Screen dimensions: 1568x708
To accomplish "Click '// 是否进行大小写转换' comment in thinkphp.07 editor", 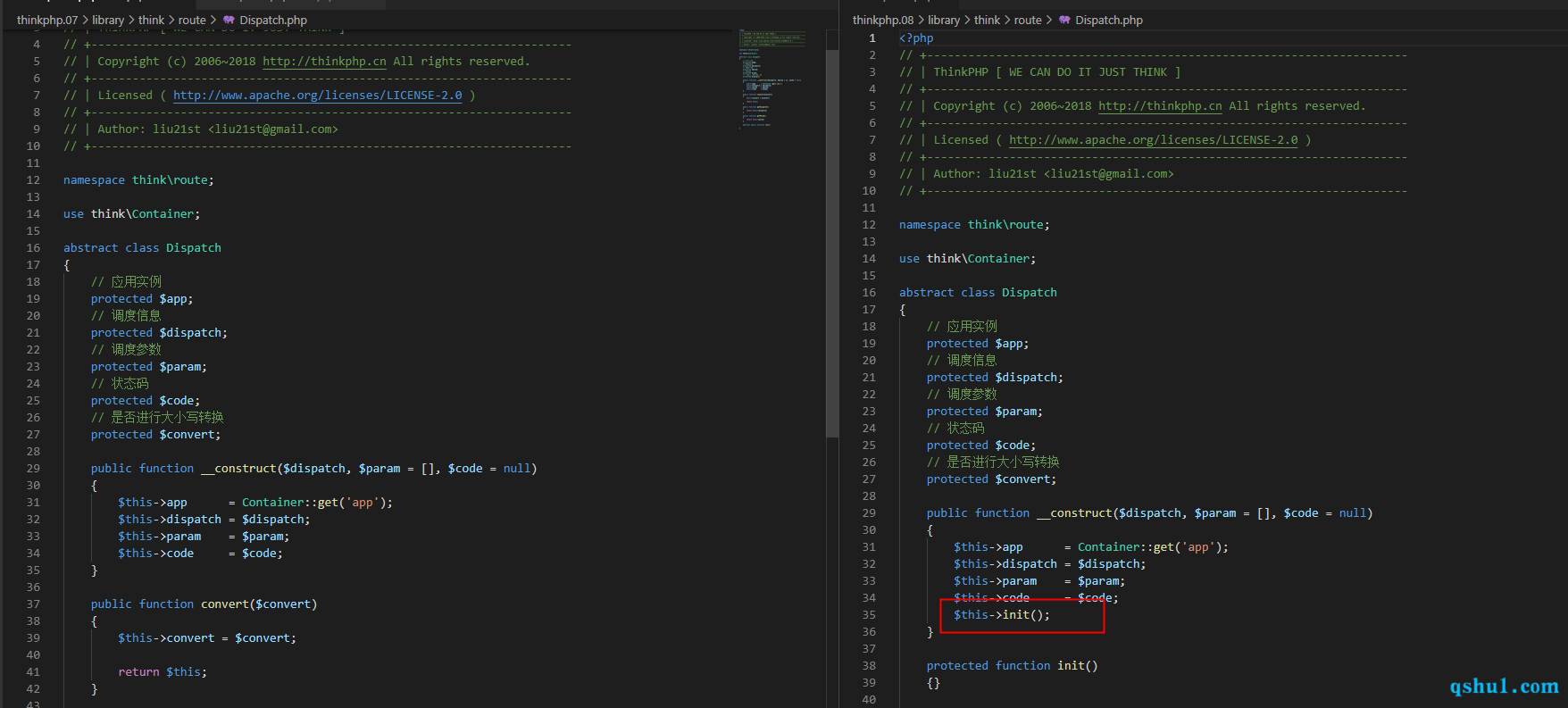I will [x=157, y=418].
